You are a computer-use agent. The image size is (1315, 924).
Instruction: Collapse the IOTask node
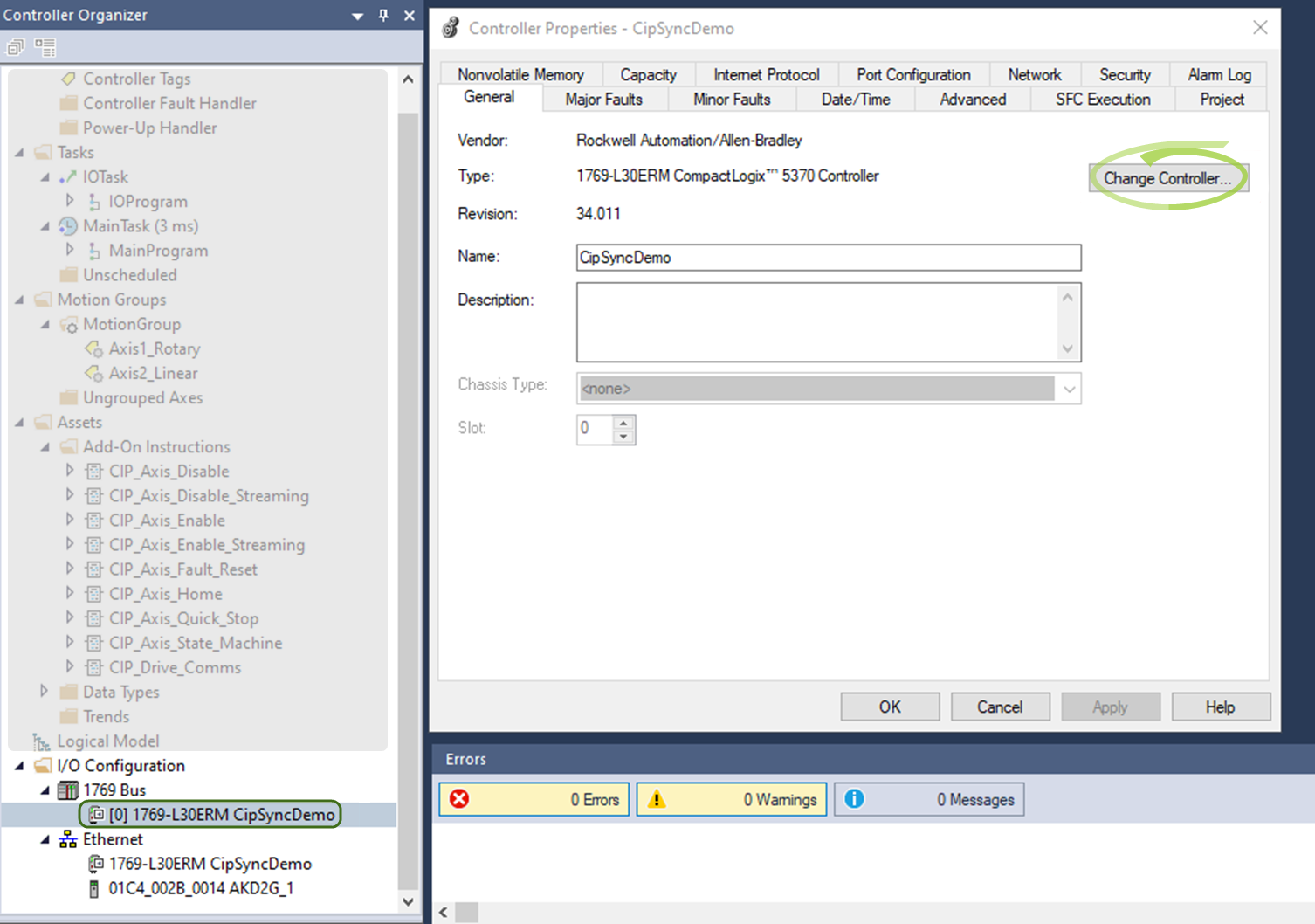[x=45, y=177]
